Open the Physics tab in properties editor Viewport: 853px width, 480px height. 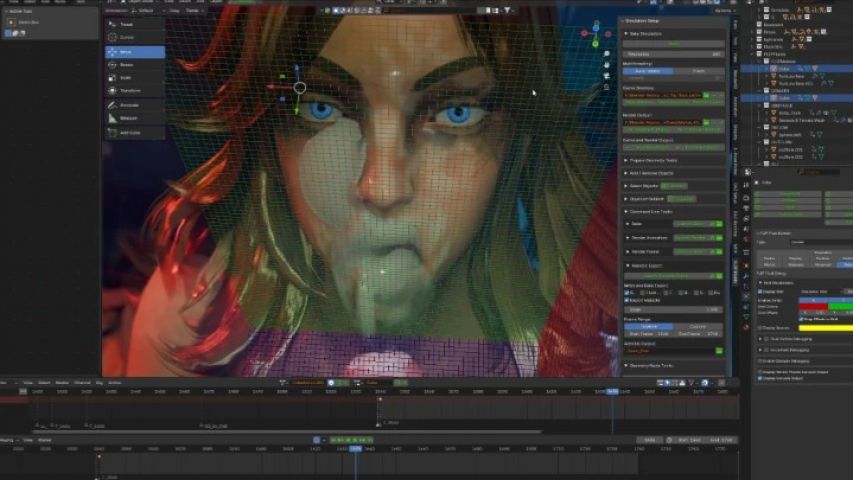click(x=746, y=297)
